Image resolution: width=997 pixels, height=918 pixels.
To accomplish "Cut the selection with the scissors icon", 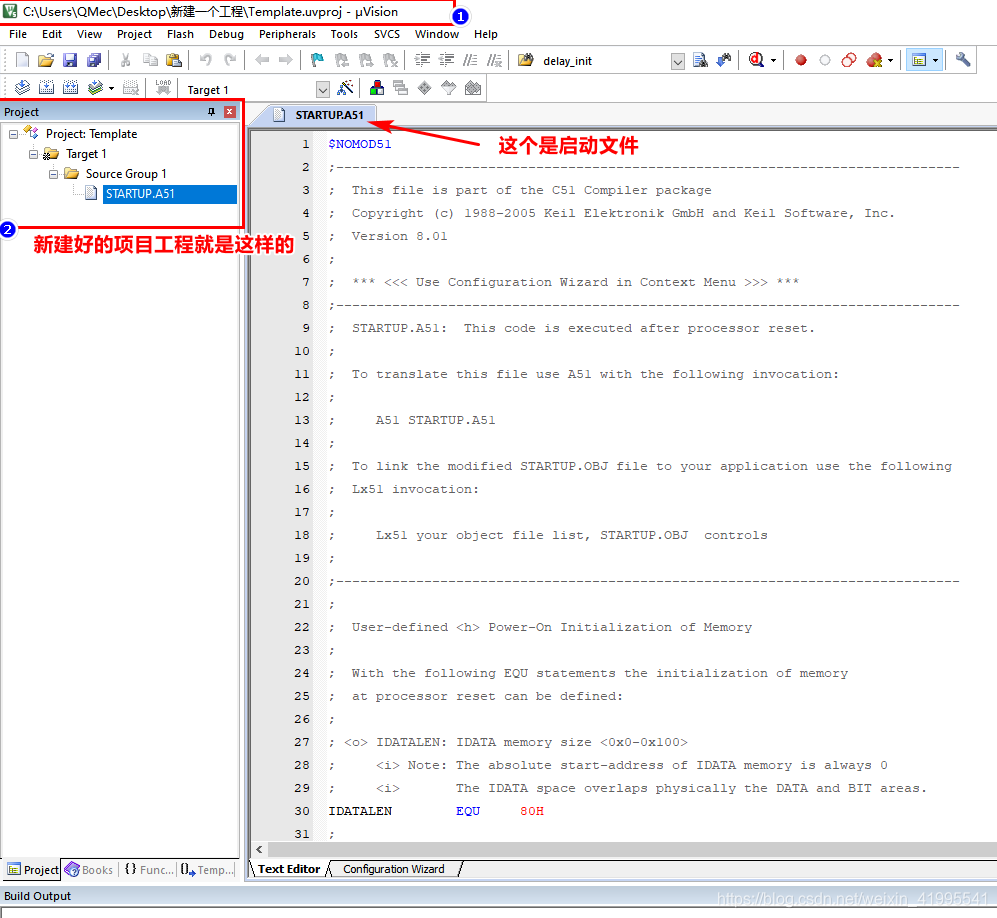I will (126, 60).
